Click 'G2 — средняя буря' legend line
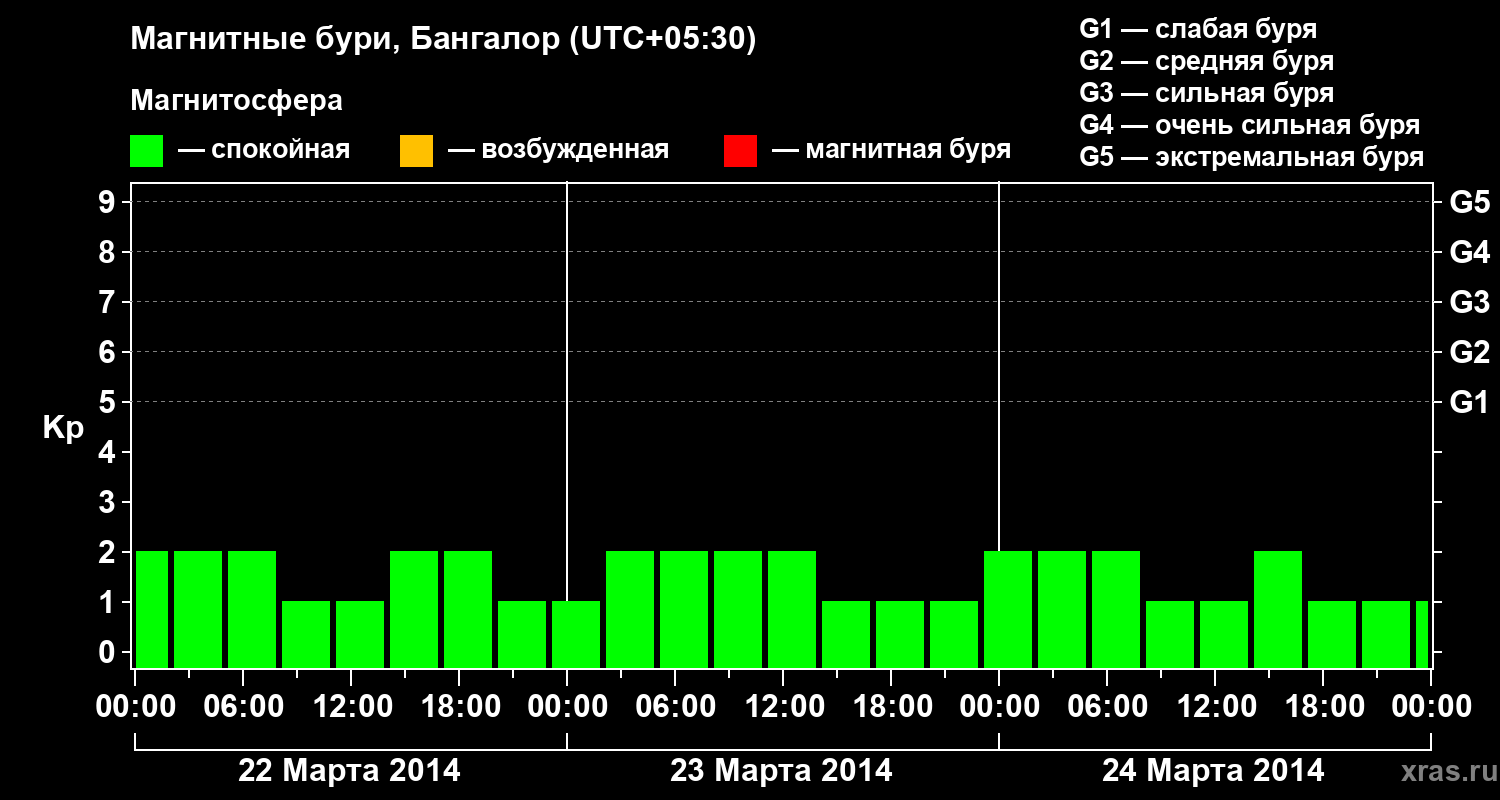The image size is (1500, 800). coord(1207,61)
